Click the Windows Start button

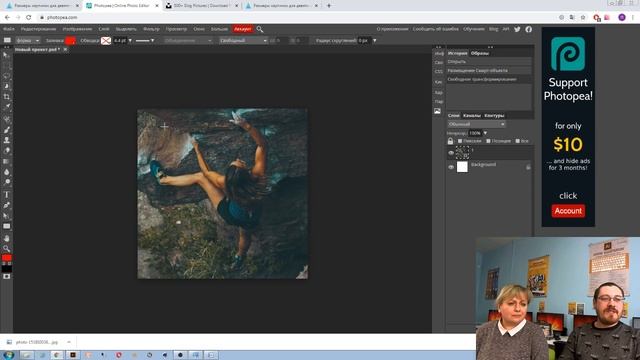pyautogui.click(x=8, y=355)
